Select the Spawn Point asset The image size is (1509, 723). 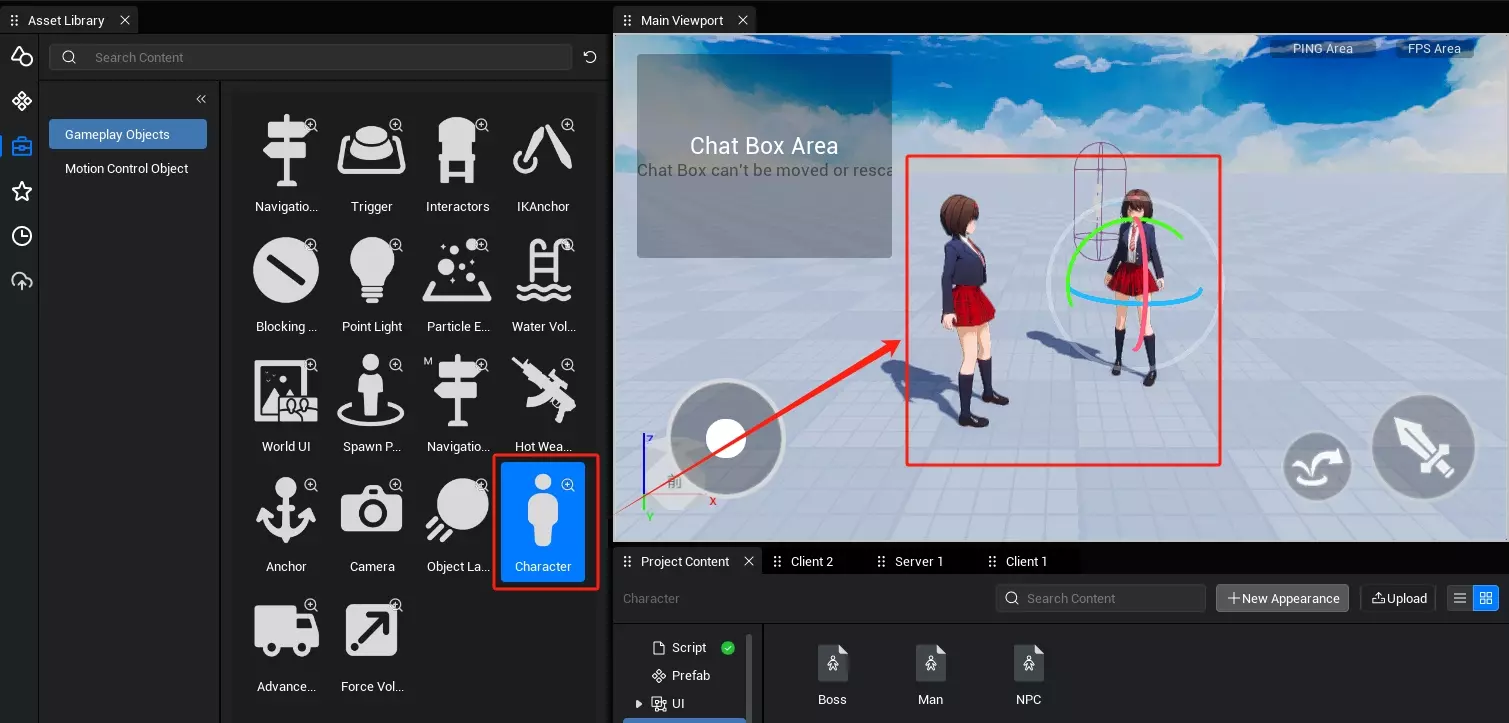coord(372,405)
